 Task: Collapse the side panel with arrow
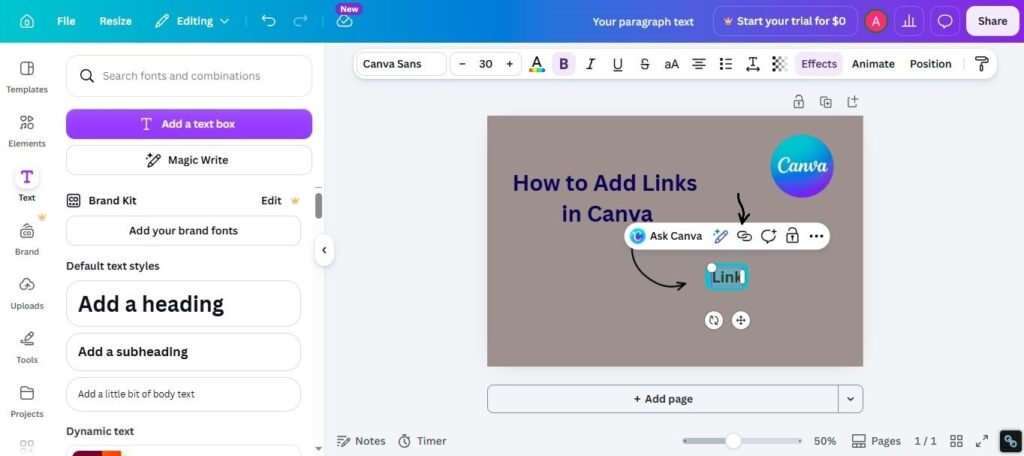pos(324,250)
